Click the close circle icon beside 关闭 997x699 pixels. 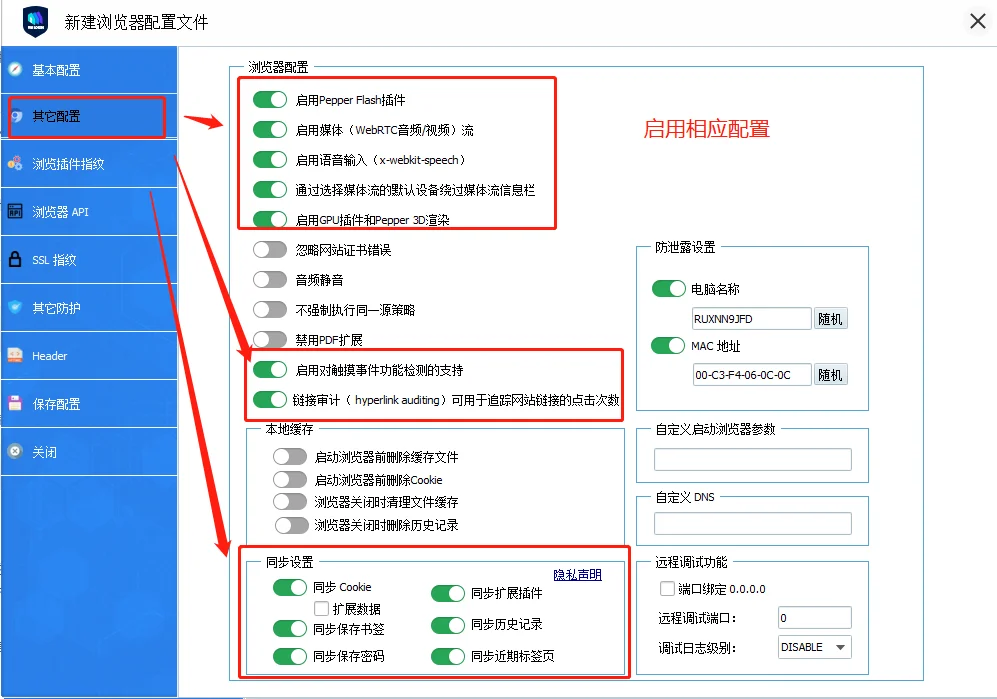(x=15, y=451)
